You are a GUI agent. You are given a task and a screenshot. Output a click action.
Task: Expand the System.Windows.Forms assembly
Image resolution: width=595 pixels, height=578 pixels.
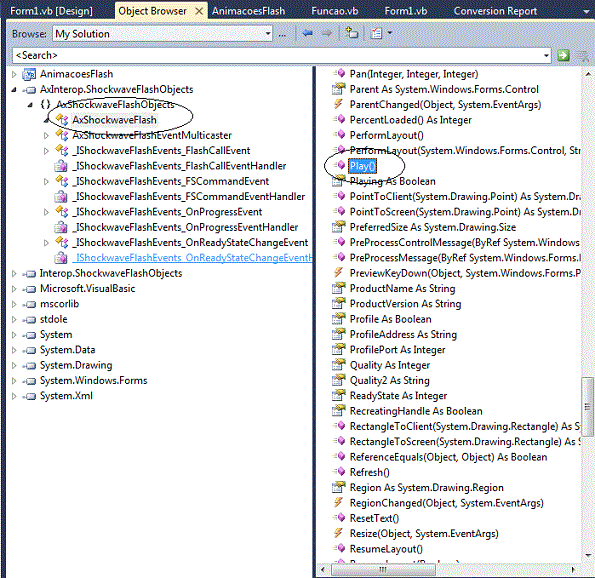[x=14, y=381]
